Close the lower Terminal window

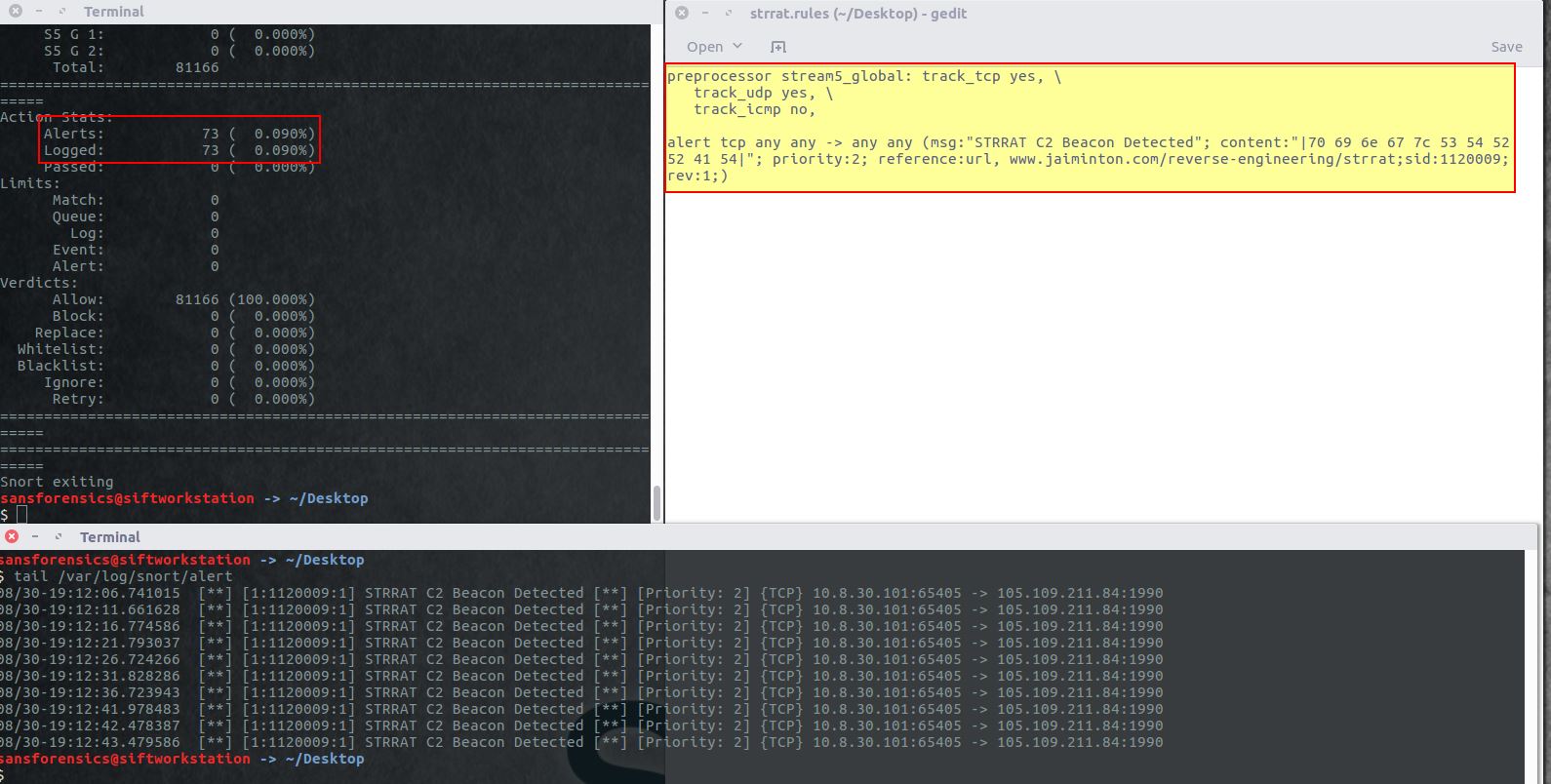coord(12,536)
